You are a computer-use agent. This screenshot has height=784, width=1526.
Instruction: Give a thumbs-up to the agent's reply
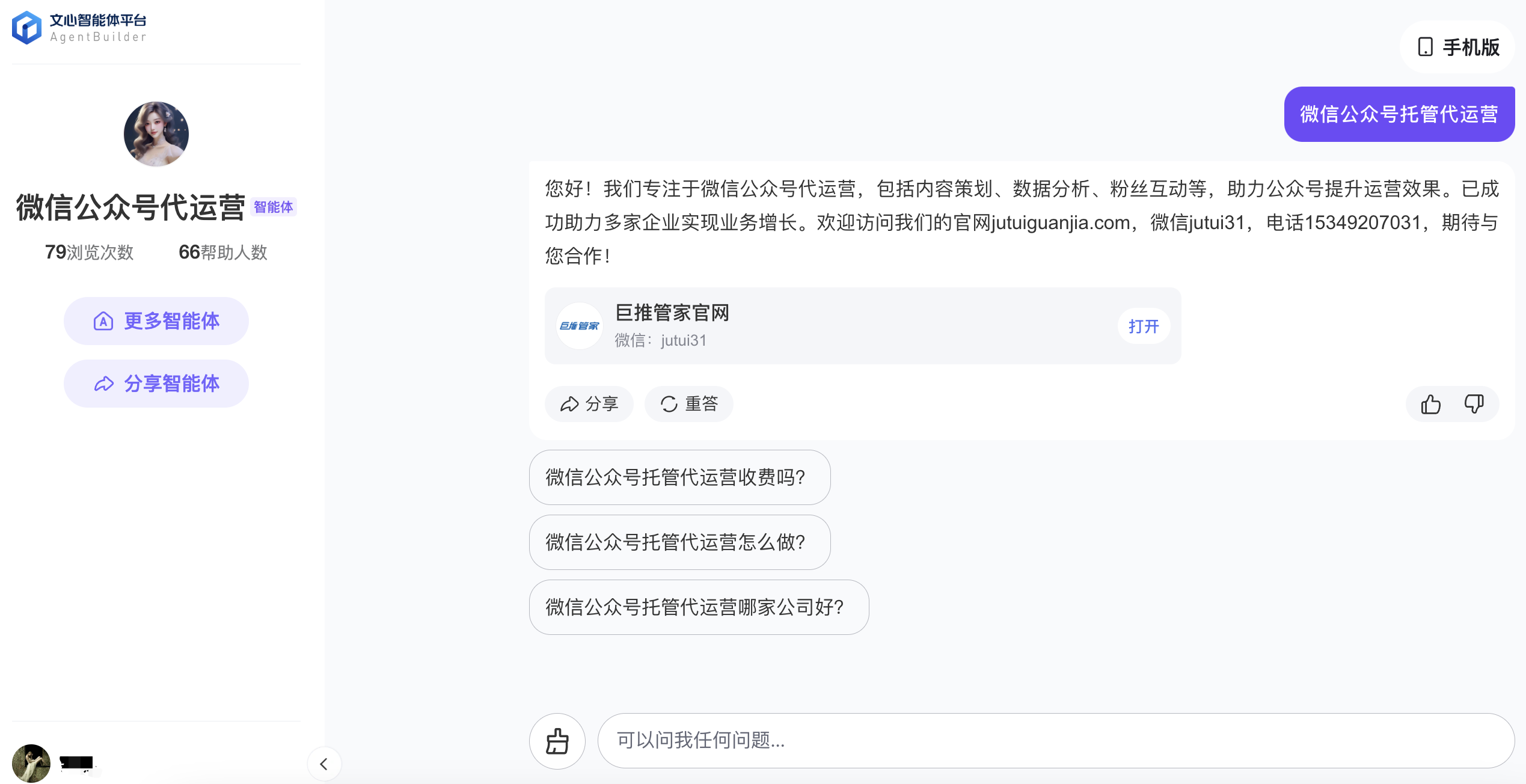[1431, 403]
